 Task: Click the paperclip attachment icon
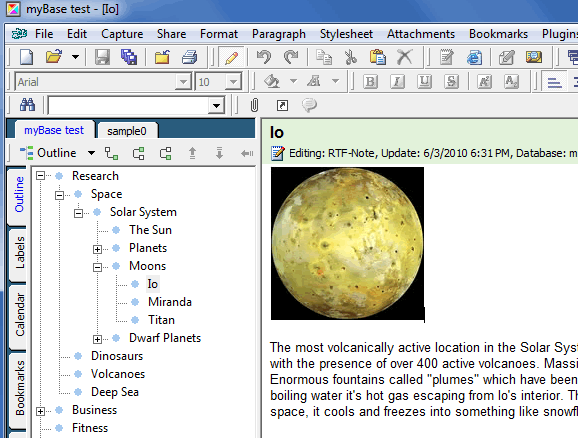254,105
